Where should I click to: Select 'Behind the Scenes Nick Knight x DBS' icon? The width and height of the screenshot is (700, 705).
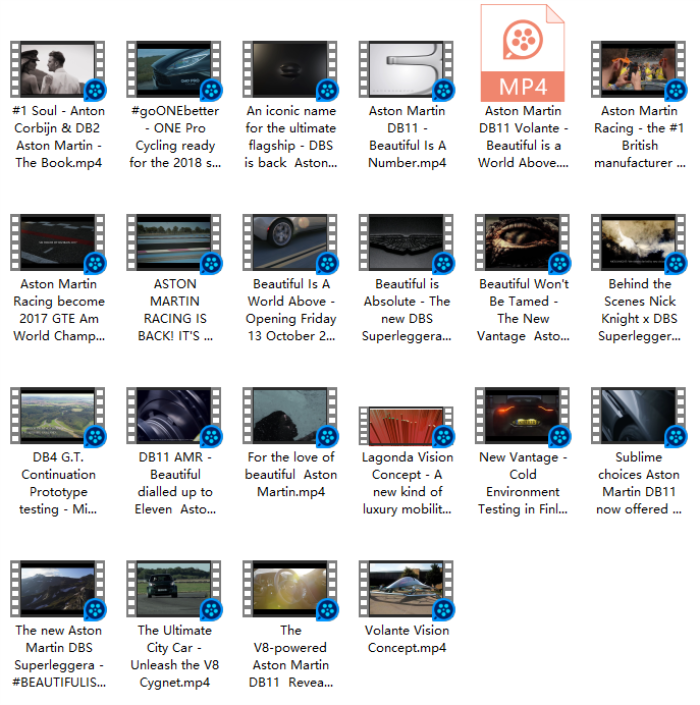click(638, 242)
